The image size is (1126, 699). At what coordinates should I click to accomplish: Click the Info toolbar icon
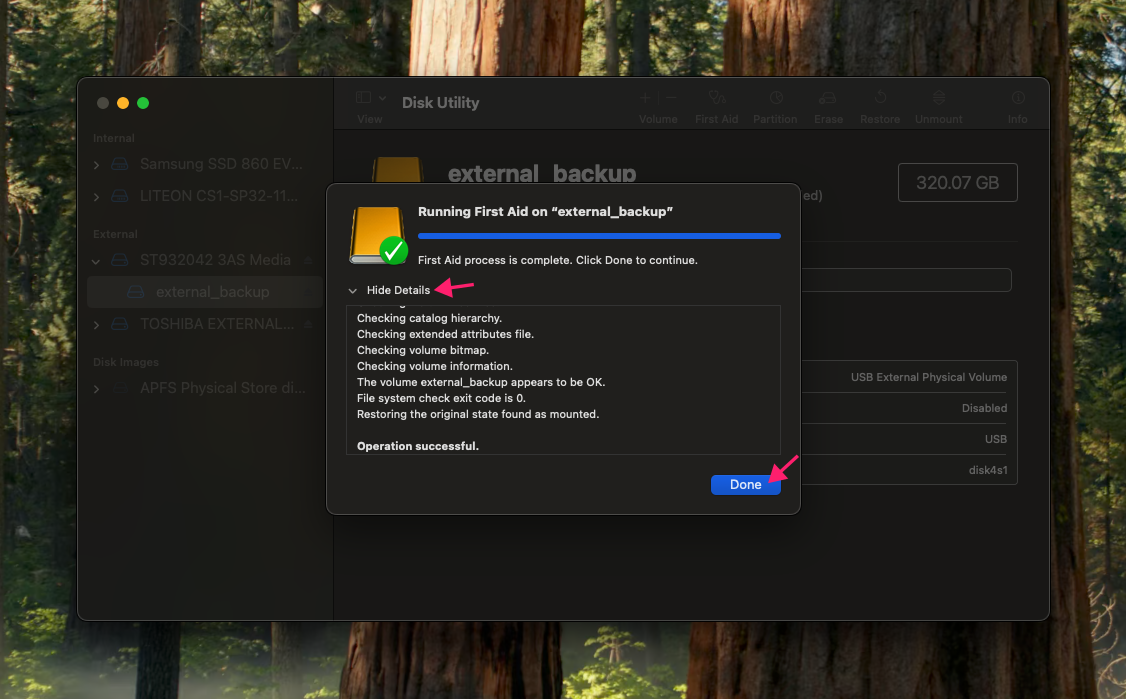pos(1018,98)
